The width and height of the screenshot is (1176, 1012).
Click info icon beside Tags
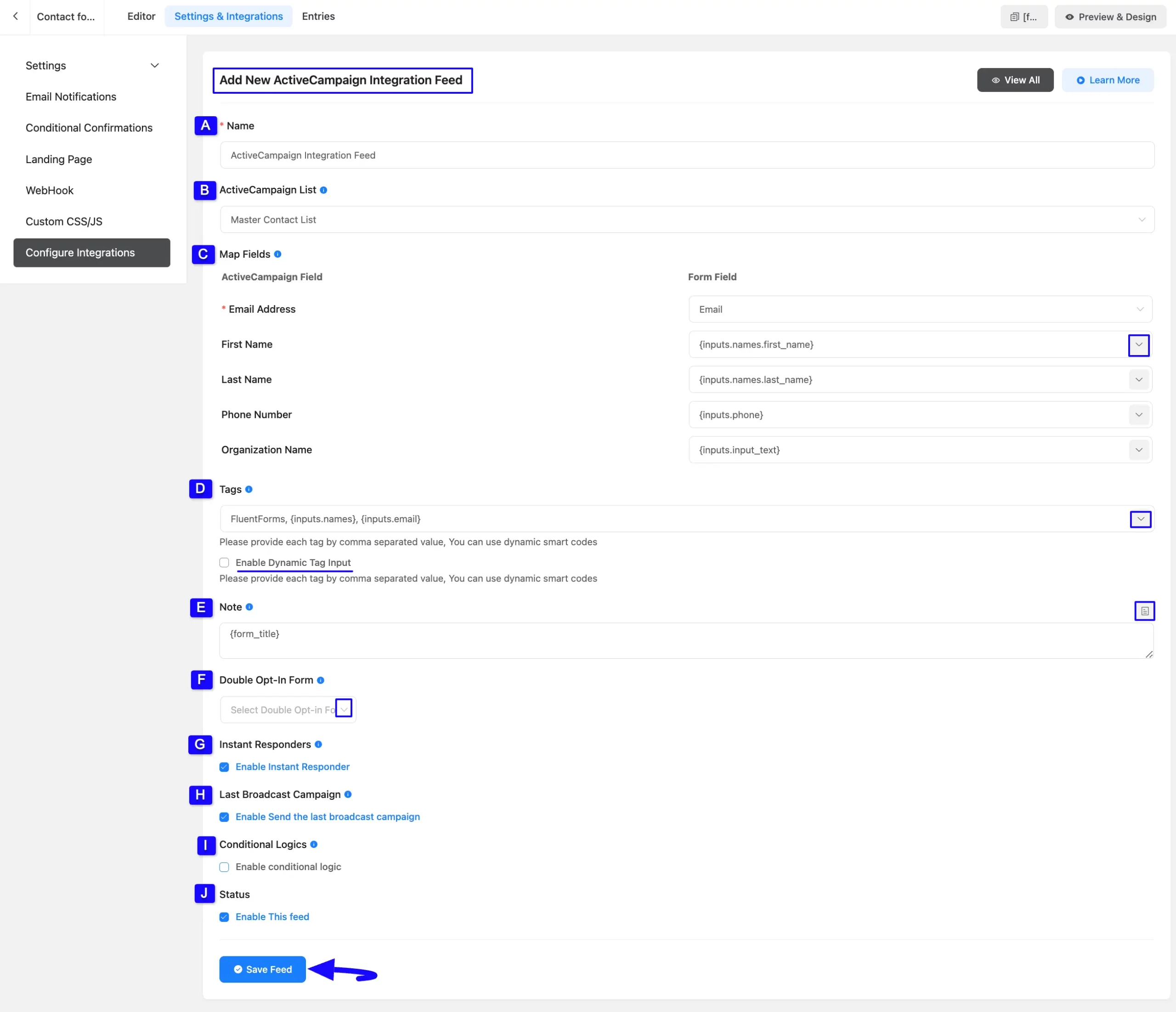pos(249,489)
